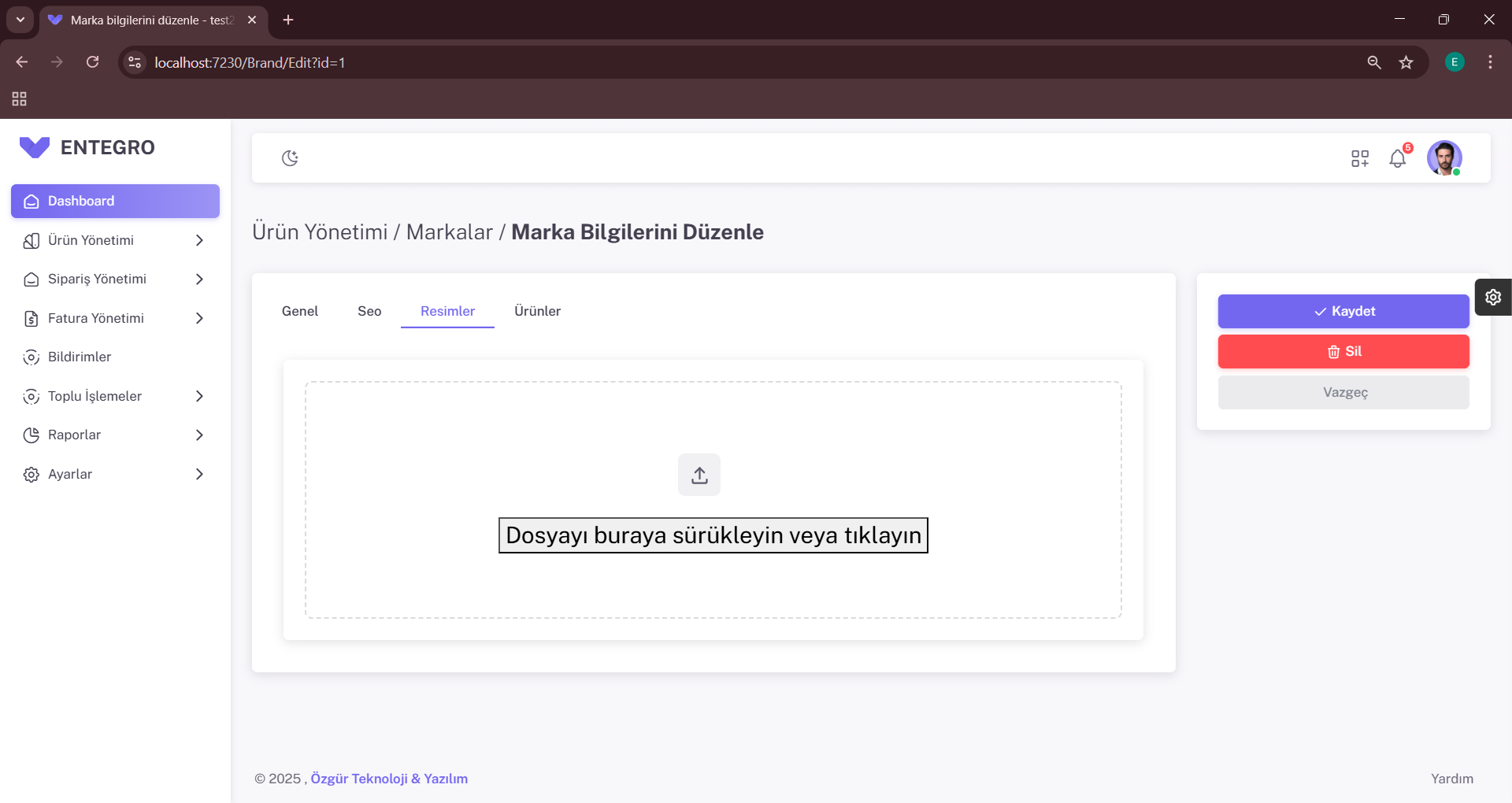Open the notifications bell
1512x803 pixels.
click(1398, 158)
